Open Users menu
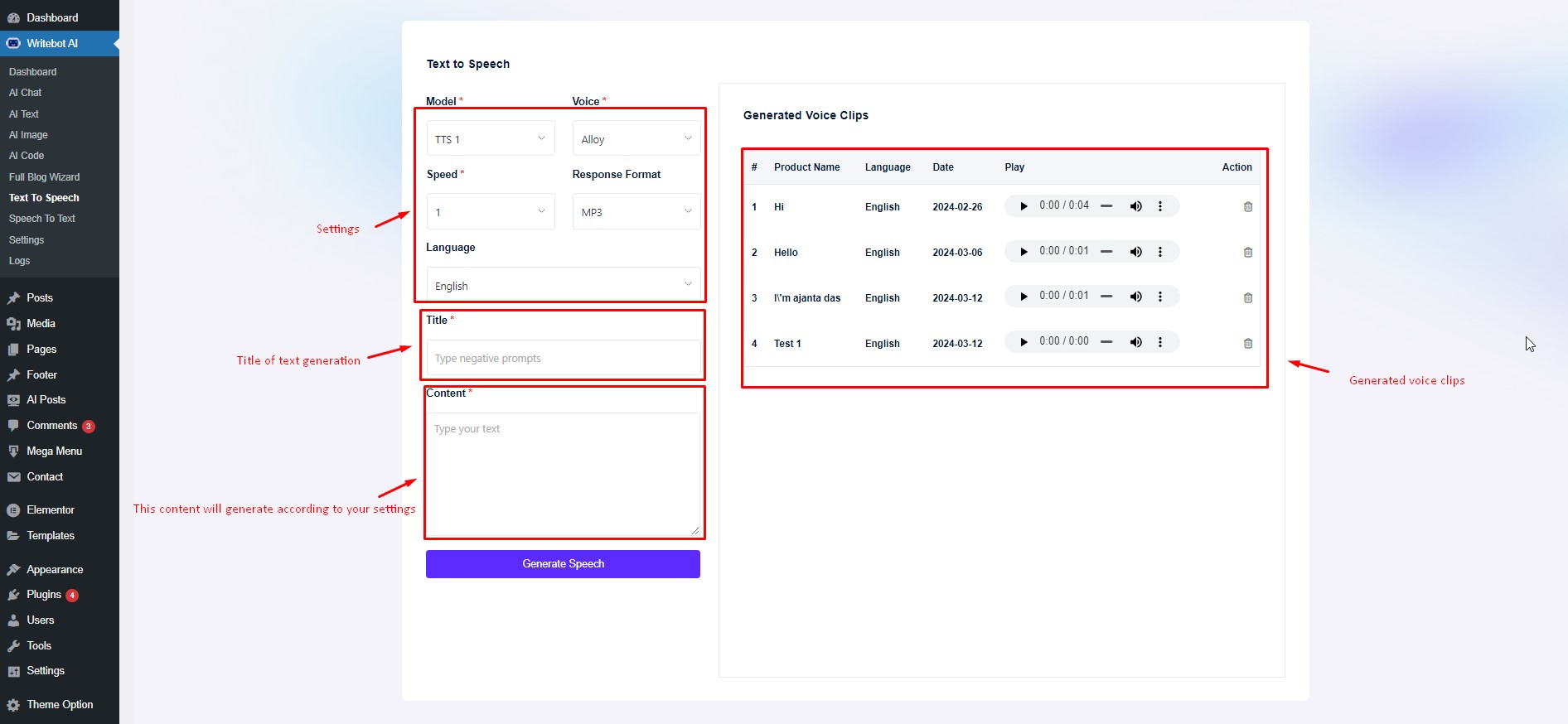 coord(60,620)
